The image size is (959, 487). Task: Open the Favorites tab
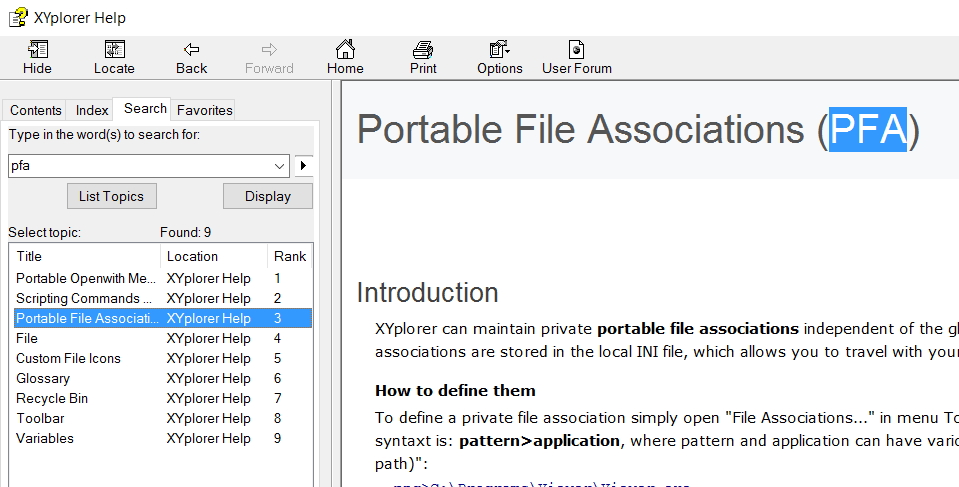coord(204,110)
